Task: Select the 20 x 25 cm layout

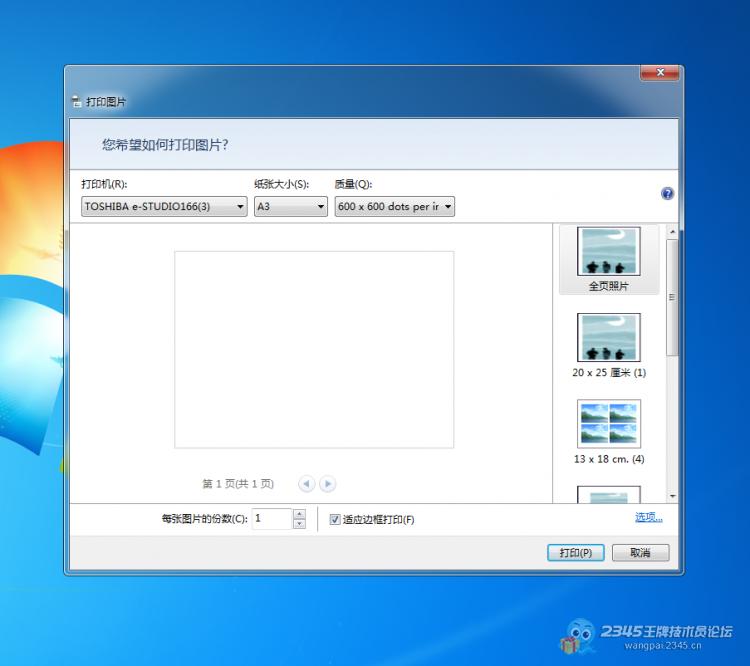Action: (609, 345)
